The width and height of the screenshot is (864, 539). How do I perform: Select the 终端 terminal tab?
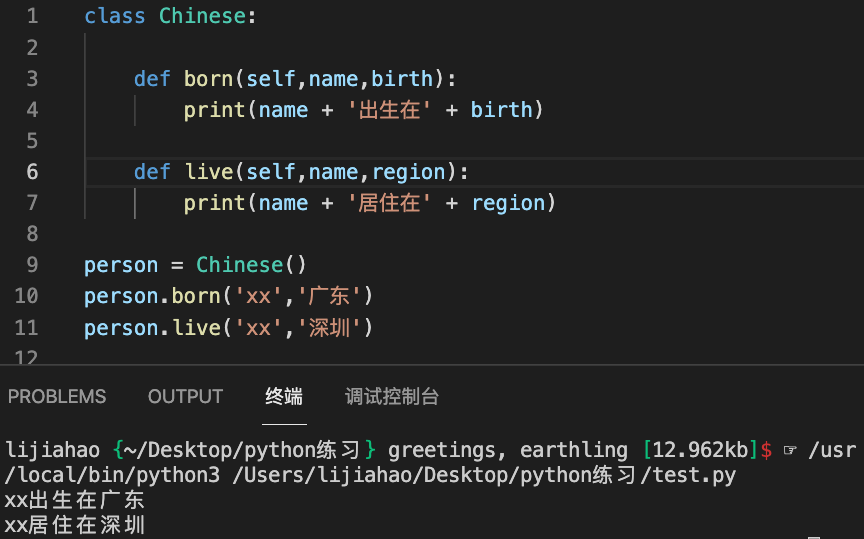[284, 397]
